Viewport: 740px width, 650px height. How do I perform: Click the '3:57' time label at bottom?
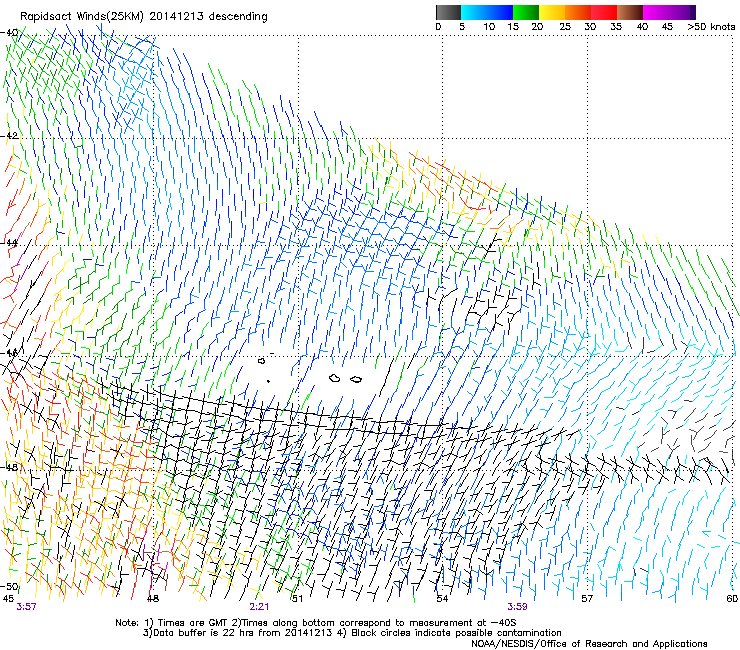26,607
